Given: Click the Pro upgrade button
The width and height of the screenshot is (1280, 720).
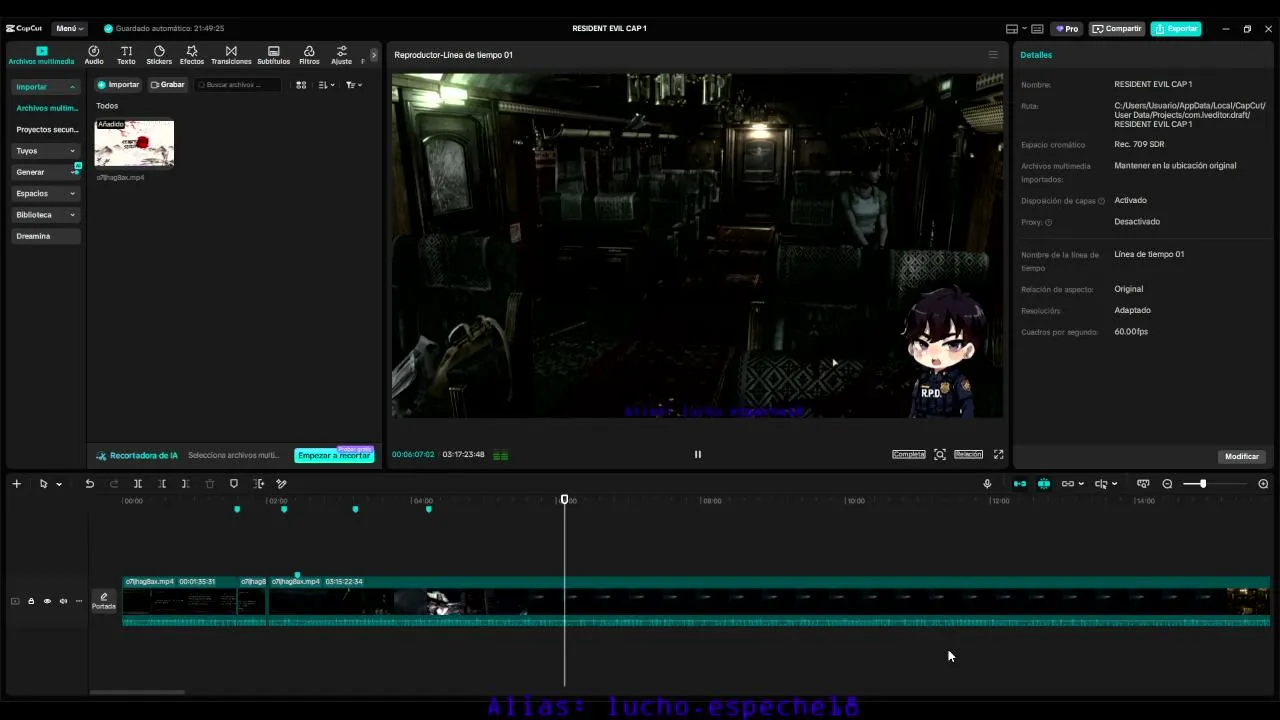Looking at the screenshot, I should pos(1067,28).
